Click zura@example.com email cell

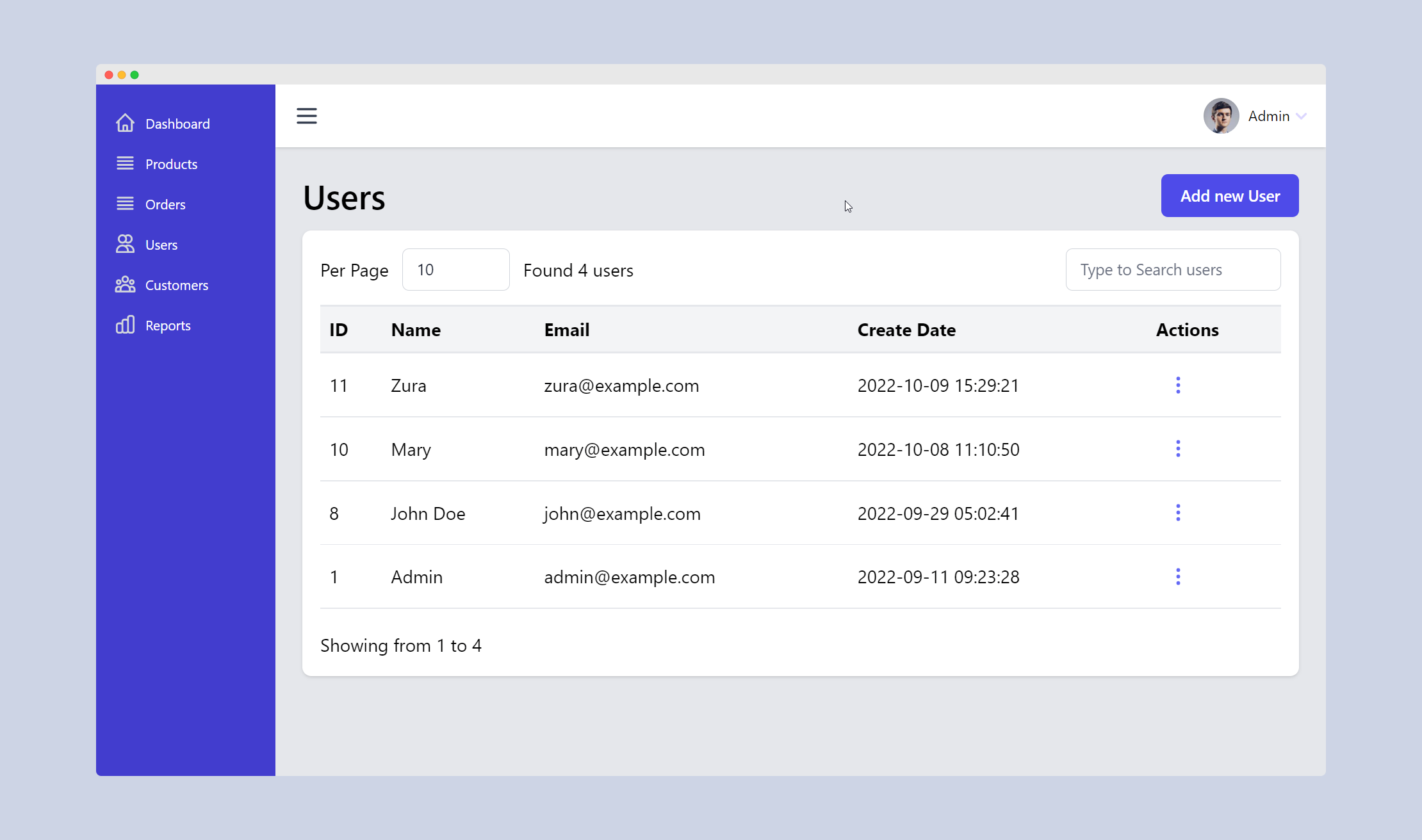(x=621, y=385)
